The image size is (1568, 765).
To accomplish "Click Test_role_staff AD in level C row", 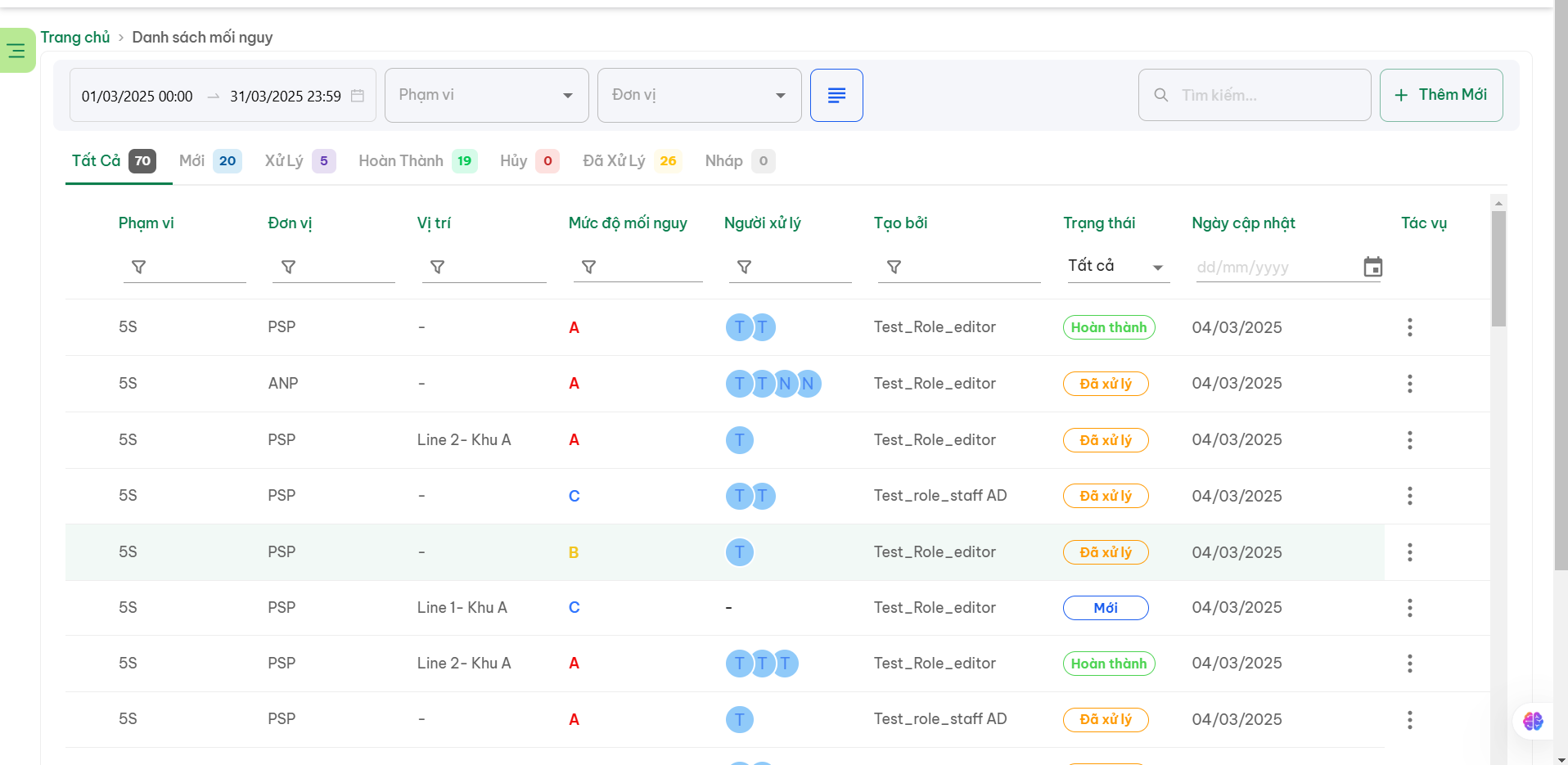I will coord(940,496).
